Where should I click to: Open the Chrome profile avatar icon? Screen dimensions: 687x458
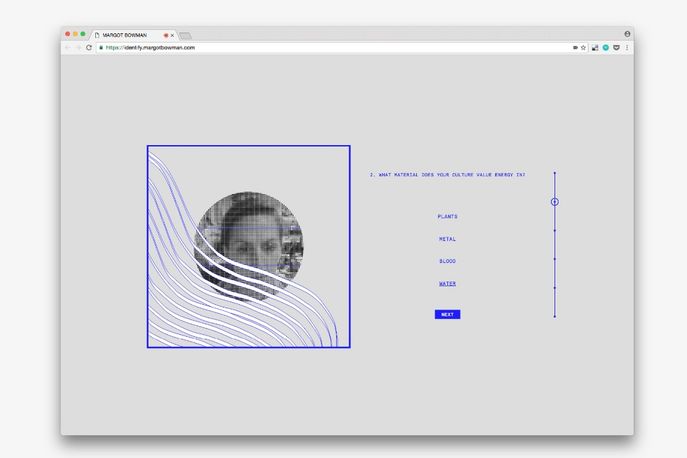click(x=627, y=34)
